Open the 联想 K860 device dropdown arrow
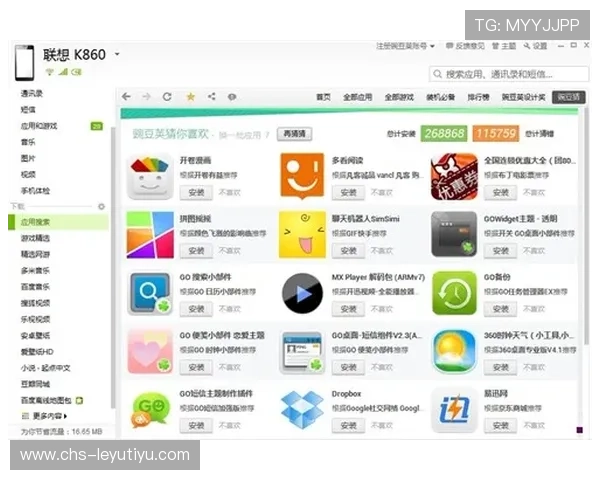 (x=117, y=54)
